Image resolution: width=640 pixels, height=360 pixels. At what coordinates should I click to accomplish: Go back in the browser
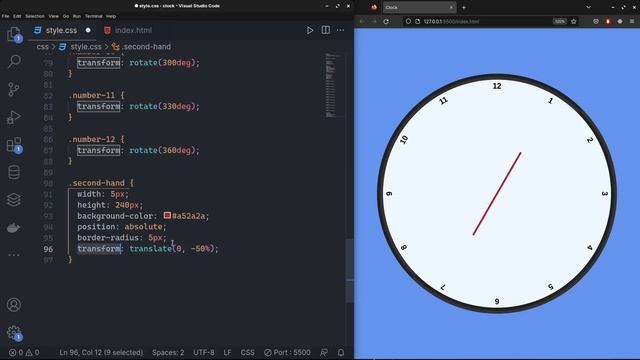click(x=362, y=21)
